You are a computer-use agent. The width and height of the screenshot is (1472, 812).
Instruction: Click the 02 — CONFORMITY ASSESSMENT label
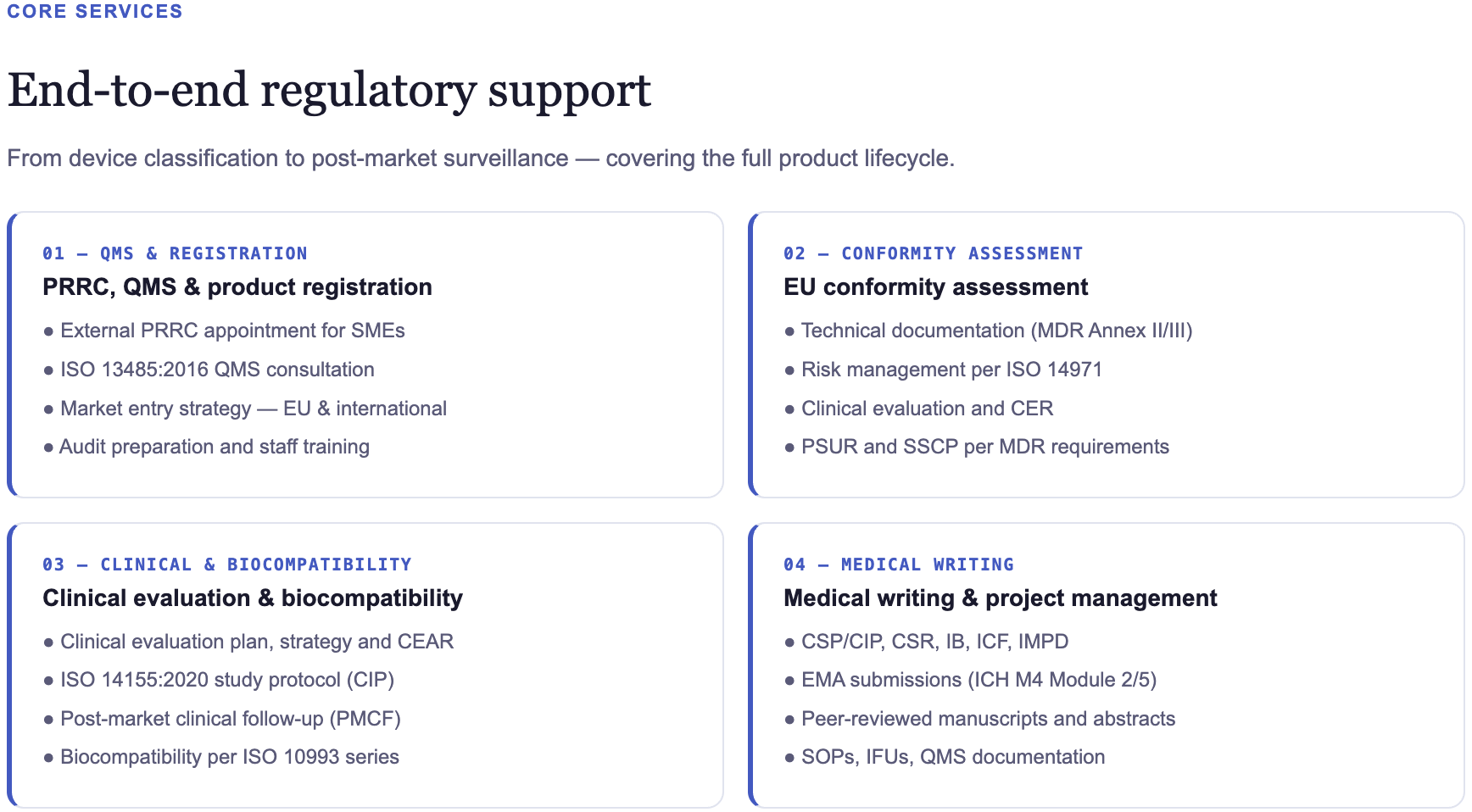click(x=933, y=253)
